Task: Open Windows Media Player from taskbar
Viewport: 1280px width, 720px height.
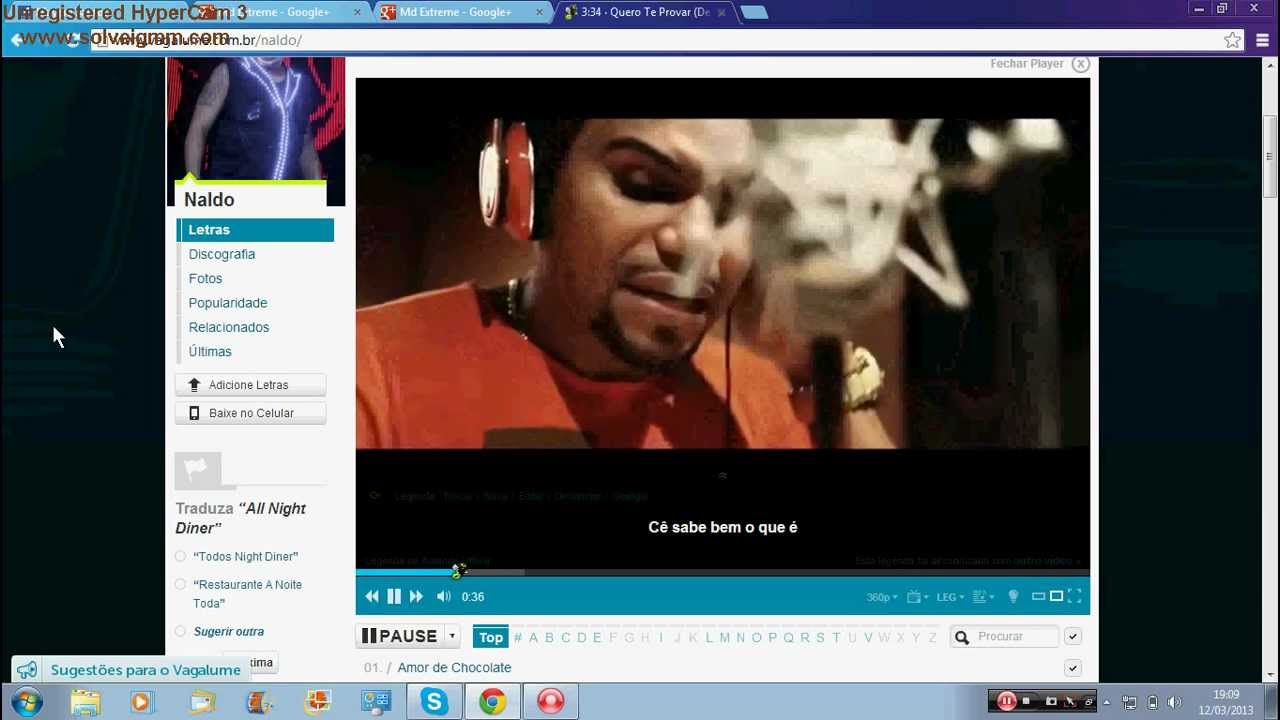Action: 141,702
